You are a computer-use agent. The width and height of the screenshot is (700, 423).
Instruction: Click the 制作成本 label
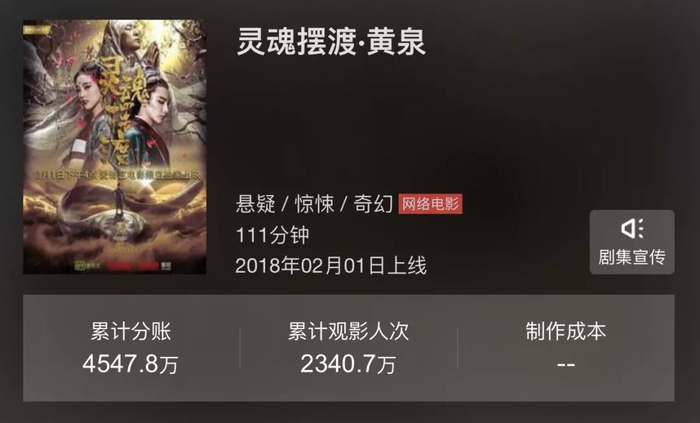click(x=566, y=332)
